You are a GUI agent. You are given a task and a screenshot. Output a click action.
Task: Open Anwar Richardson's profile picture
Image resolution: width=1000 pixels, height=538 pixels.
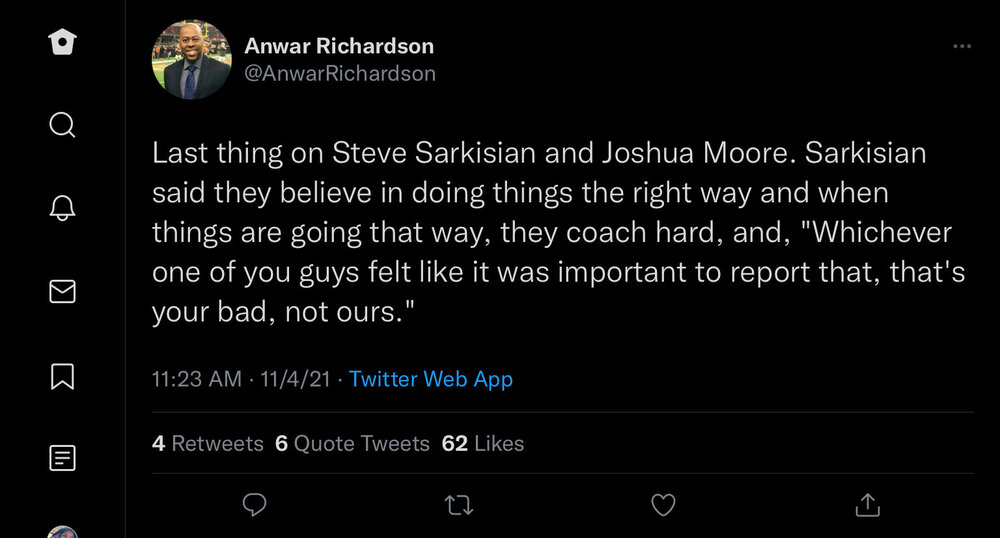(192, 60)
